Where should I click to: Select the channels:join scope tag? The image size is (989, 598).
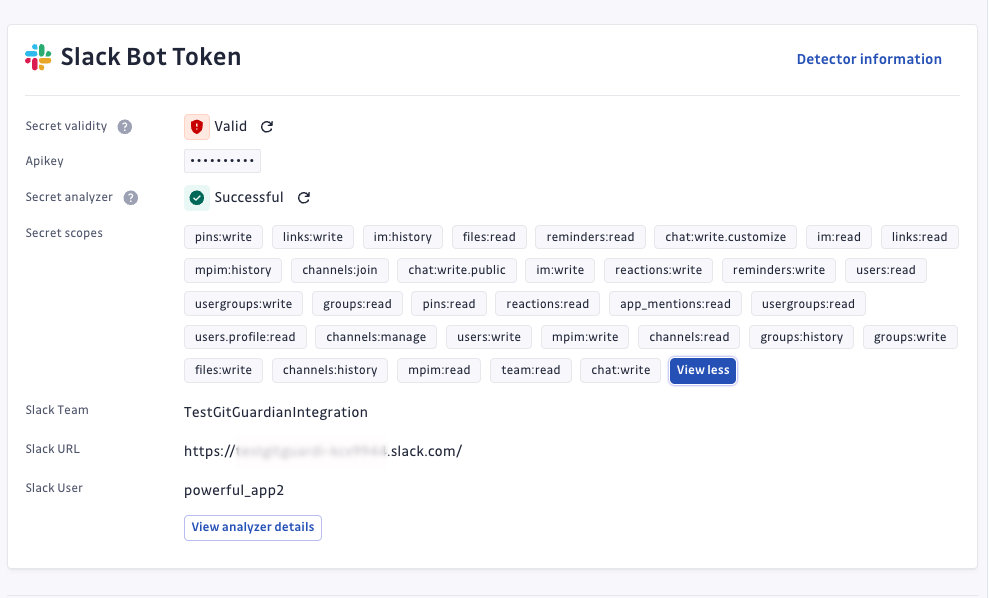(x=340, y=270)
